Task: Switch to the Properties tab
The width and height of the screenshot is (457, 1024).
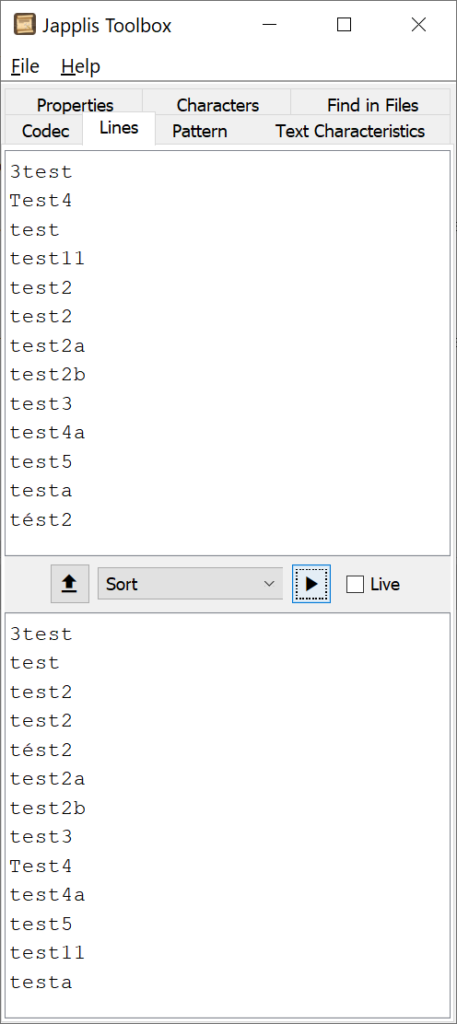Action: pos(74,104)
